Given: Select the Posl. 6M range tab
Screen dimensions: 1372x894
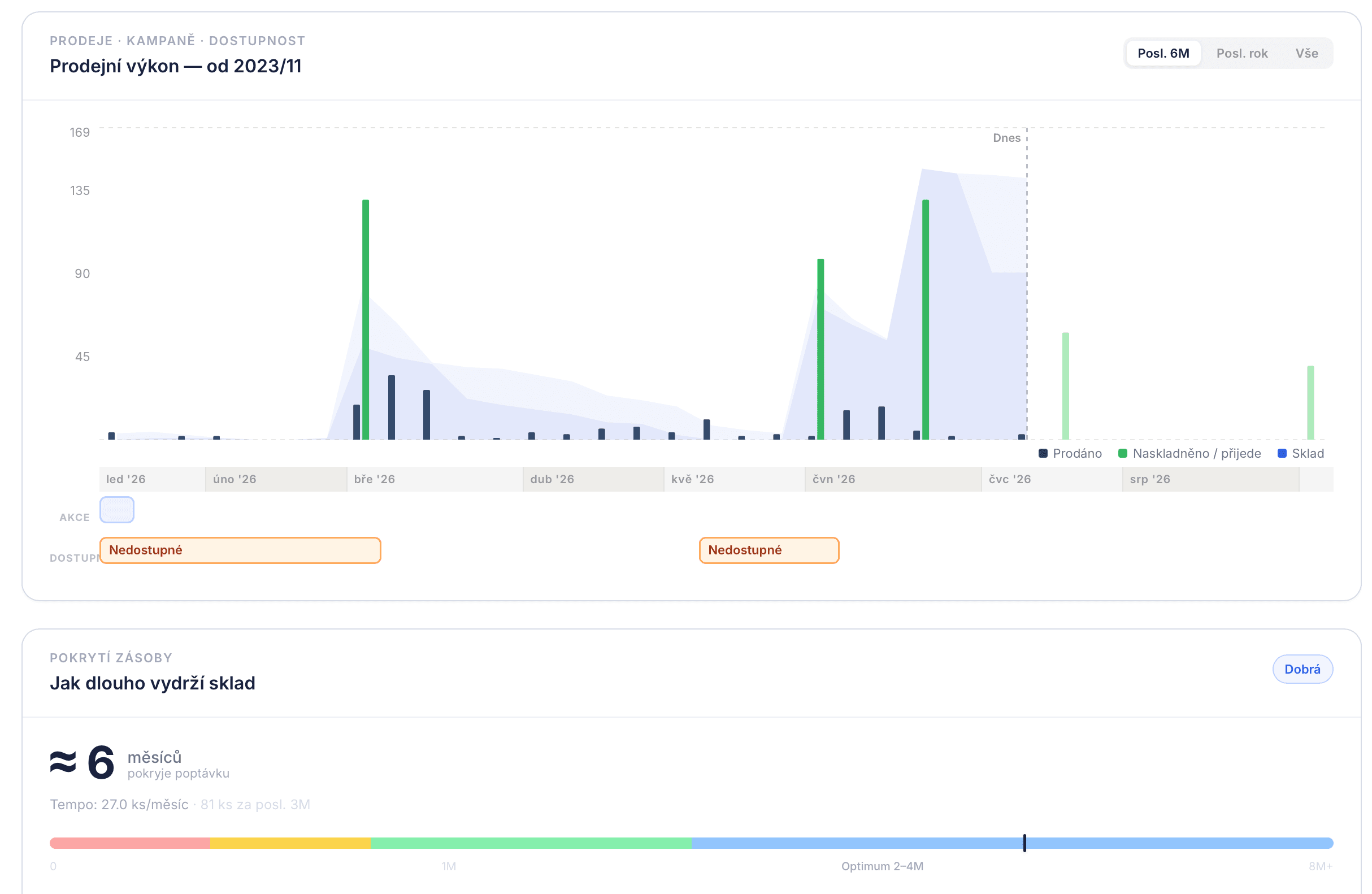Looking at the screenshot, I should pyautogui.click(x=1163, y=53).
